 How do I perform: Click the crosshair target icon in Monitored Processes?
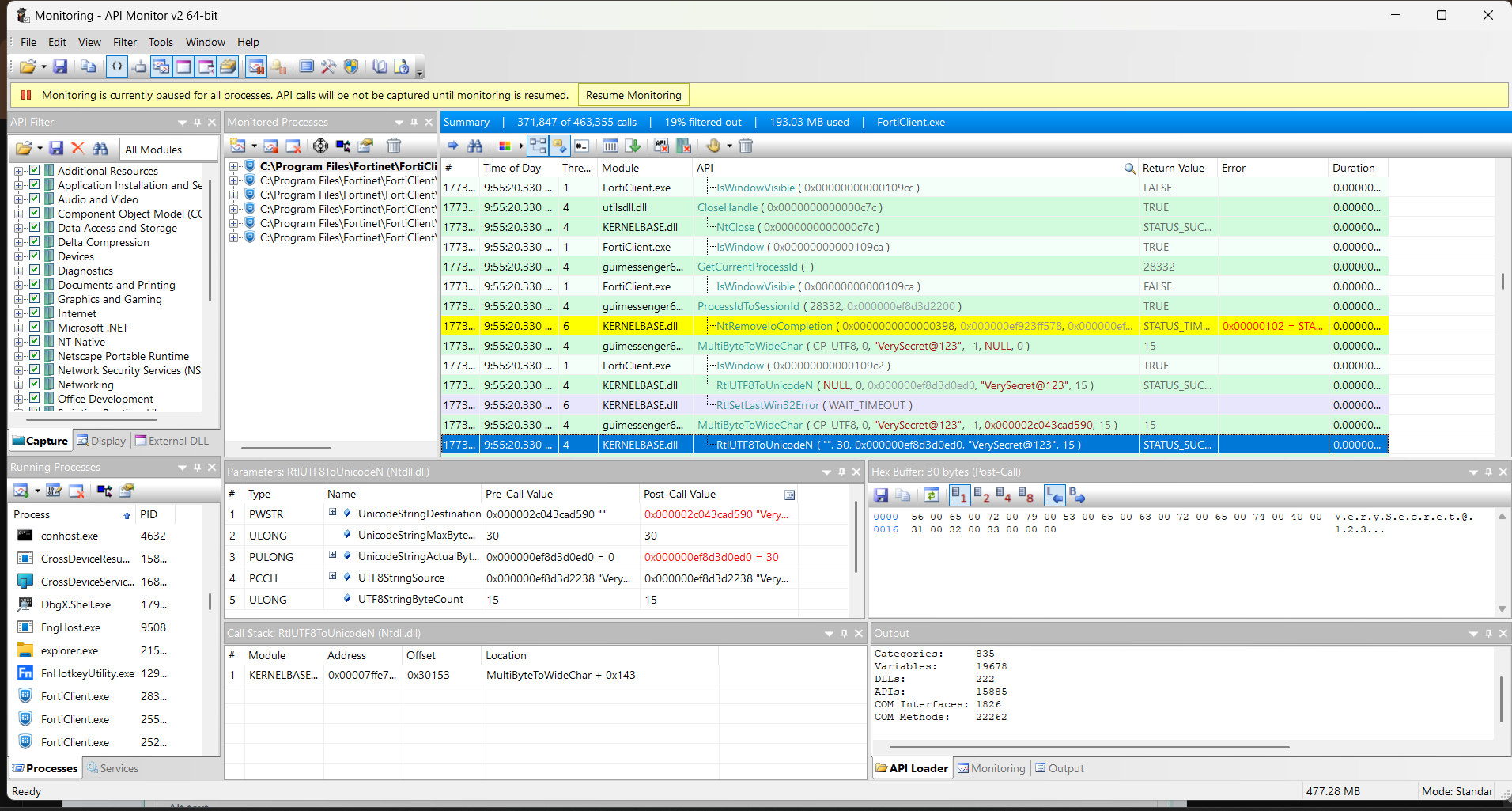click(x=320, y=146)
